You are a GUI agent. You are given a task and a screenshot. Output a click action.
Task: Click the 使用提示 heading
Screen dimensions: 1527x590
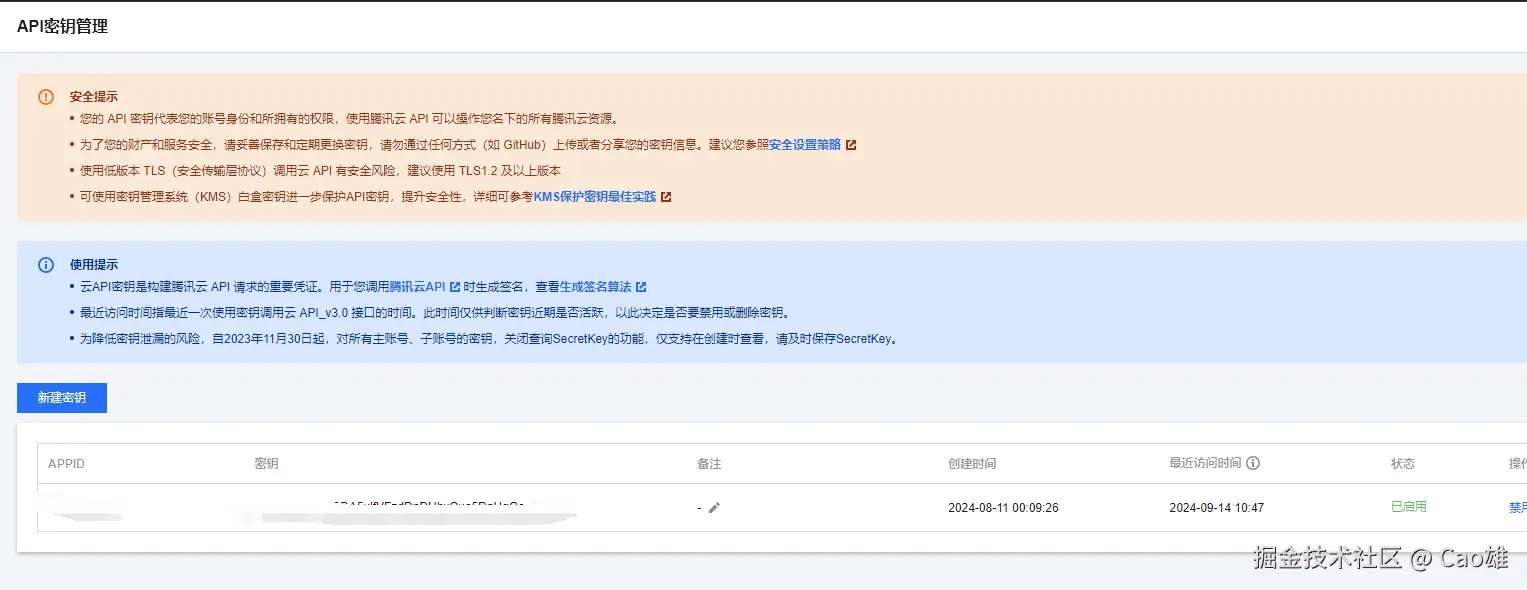pyautogui.click(x=94, y=265)
